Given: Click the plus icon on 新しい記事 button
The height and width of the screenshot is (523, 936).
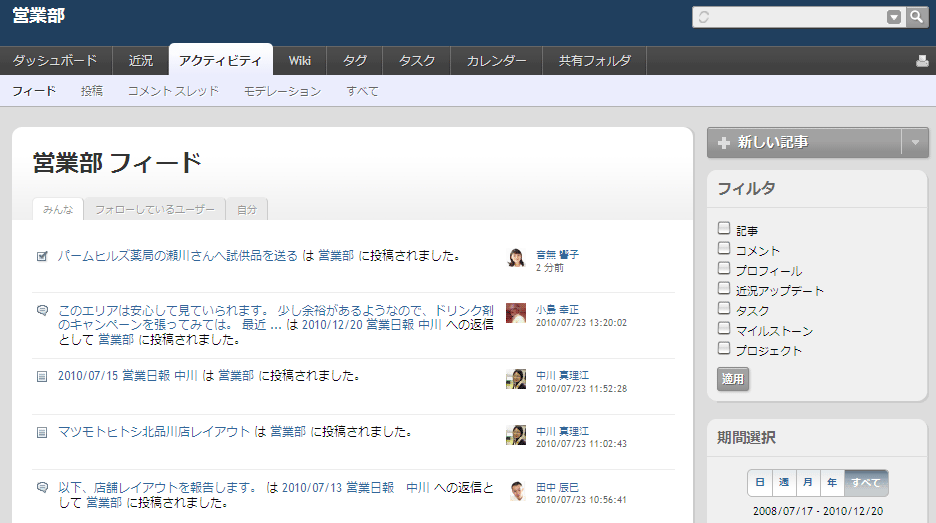Looking at the screenshot, I should coord(723,143).
